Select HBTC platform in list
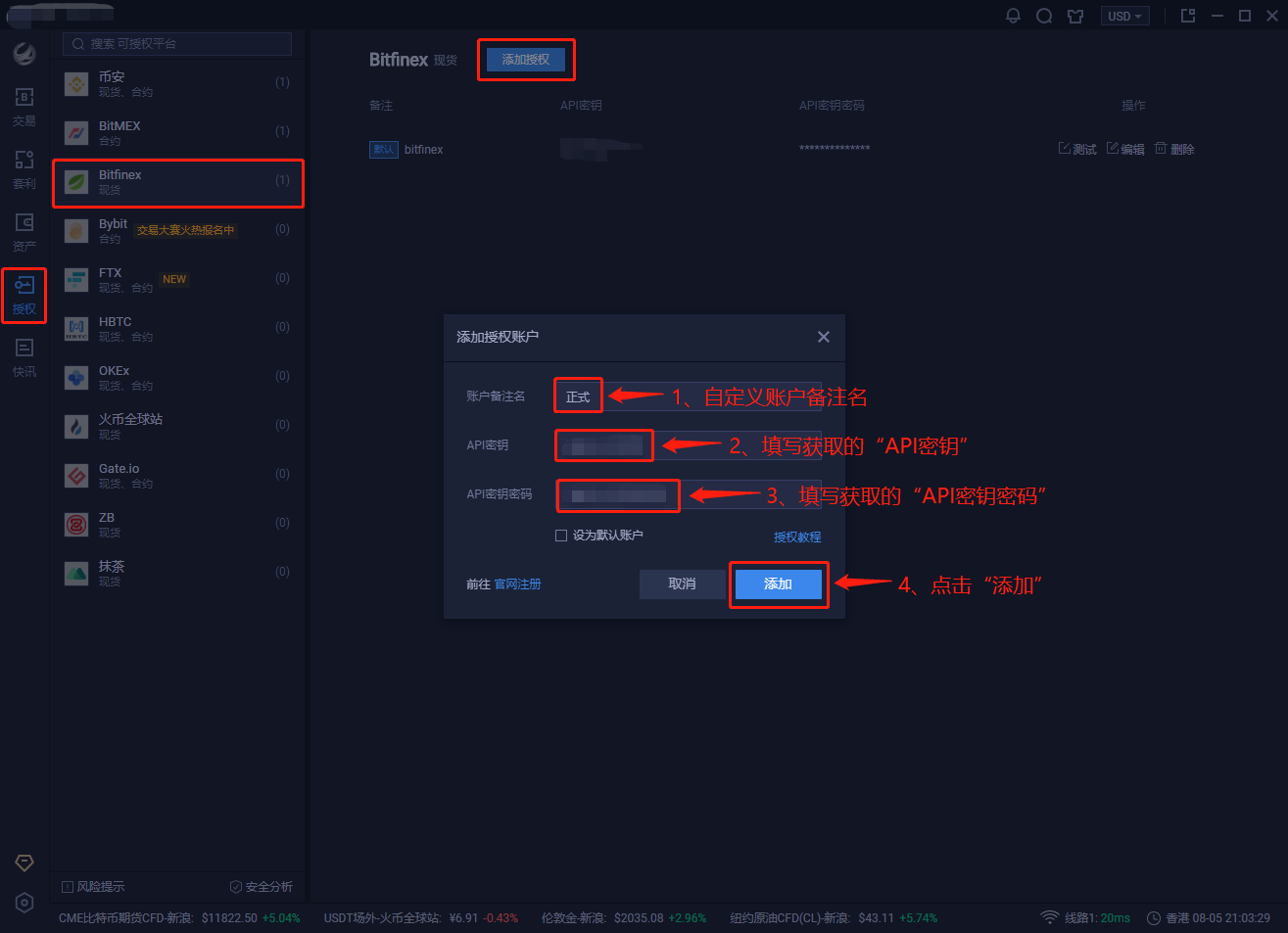 coord(177,329)
